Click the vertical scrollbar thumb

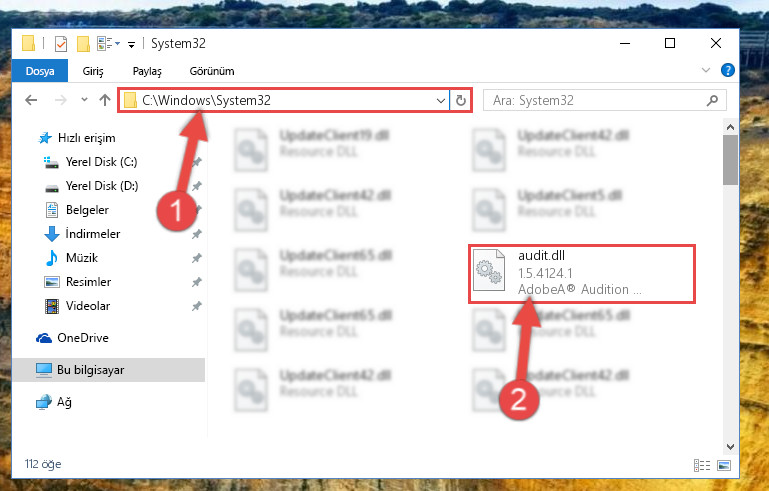pyautogui.click(x=730, y=160)
